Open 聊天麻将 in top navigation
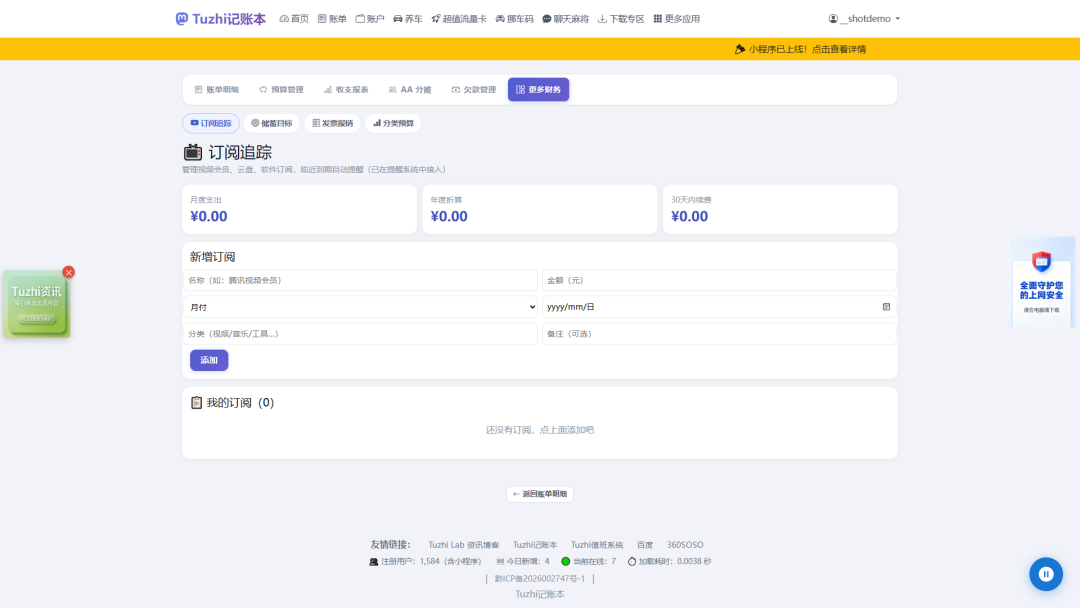This screenshot has height=608, width=1080. pos(565,19)
